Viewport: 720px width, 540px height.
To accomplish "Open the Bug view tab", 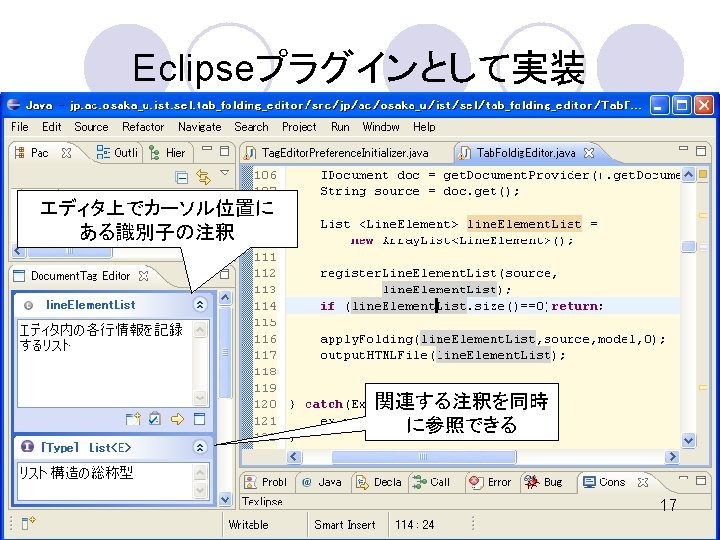I will tap(544, 482).
